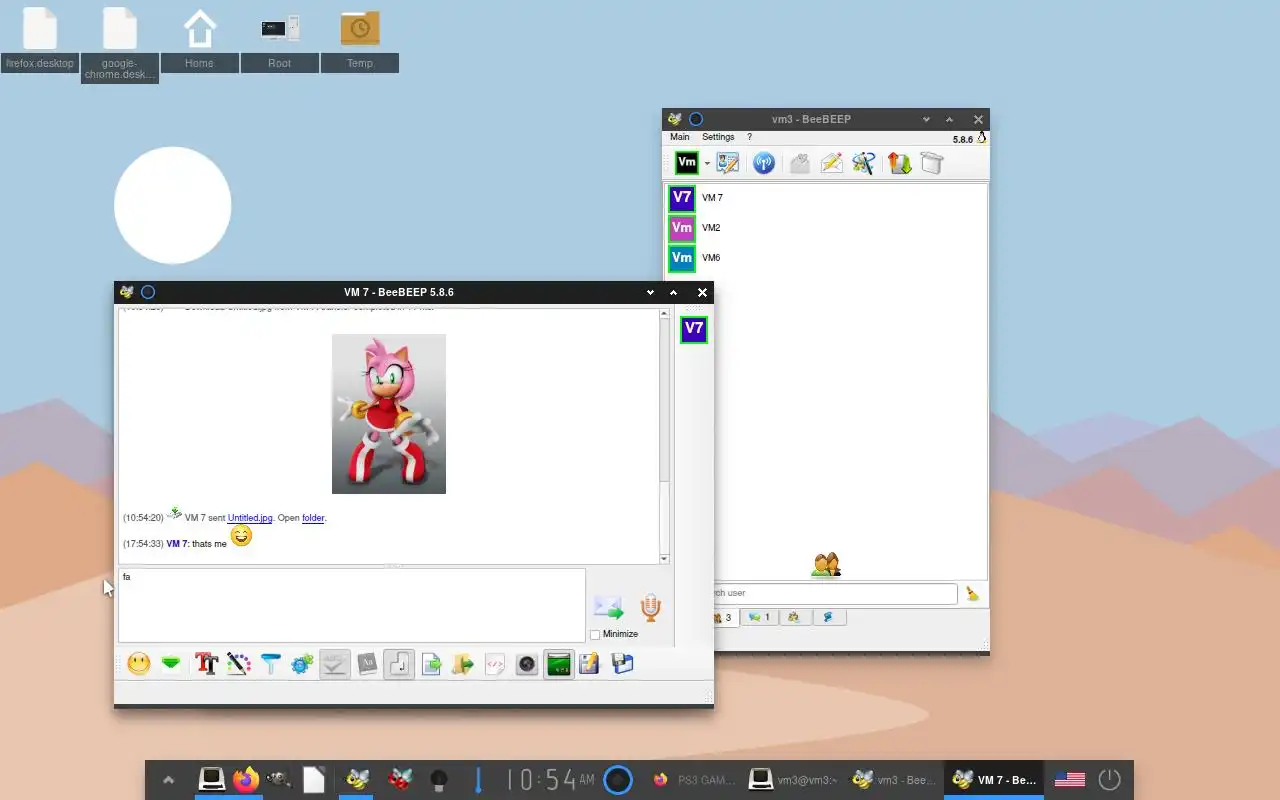Click the pink hedgehog image in chat
Image resolution: width=1280 pixels, height=800 pixels.
tap(389, 414)
